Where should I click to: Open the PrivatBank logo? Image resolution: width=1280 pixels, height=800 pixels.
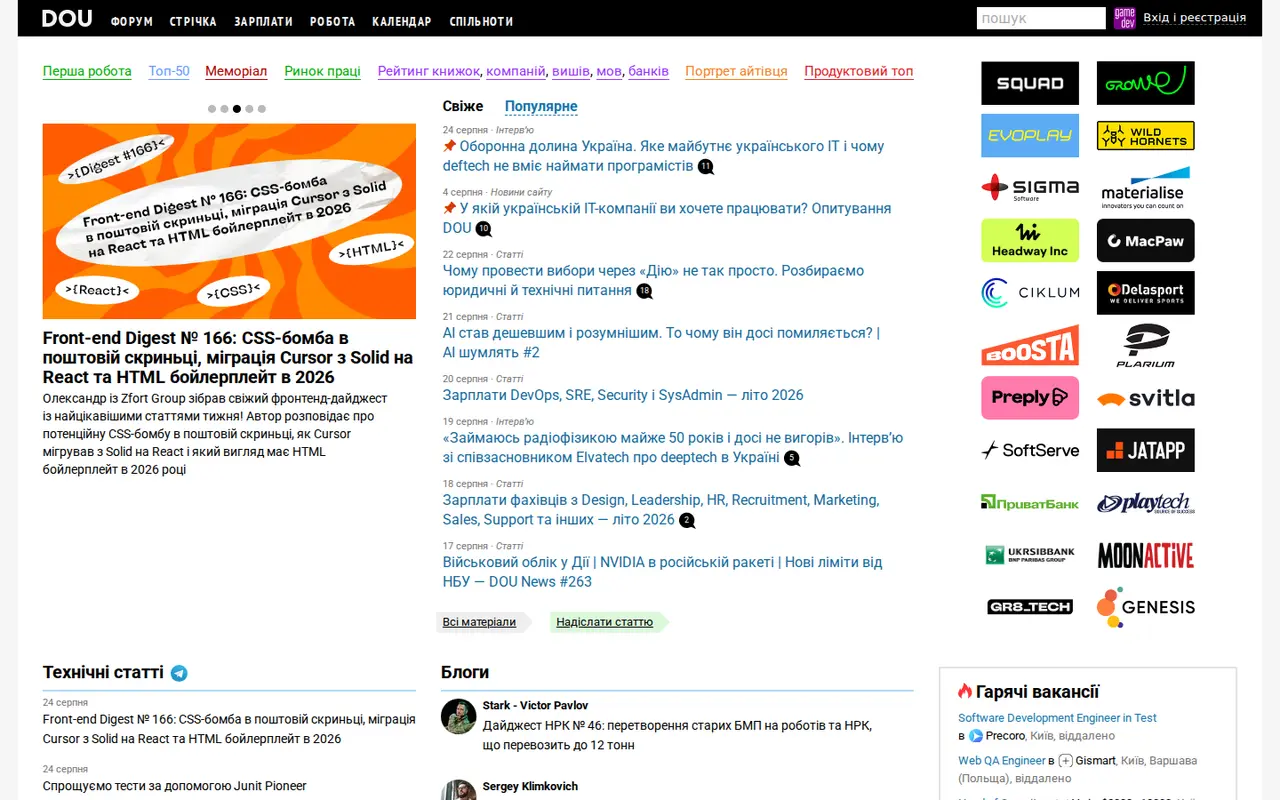click(1030, 503)
